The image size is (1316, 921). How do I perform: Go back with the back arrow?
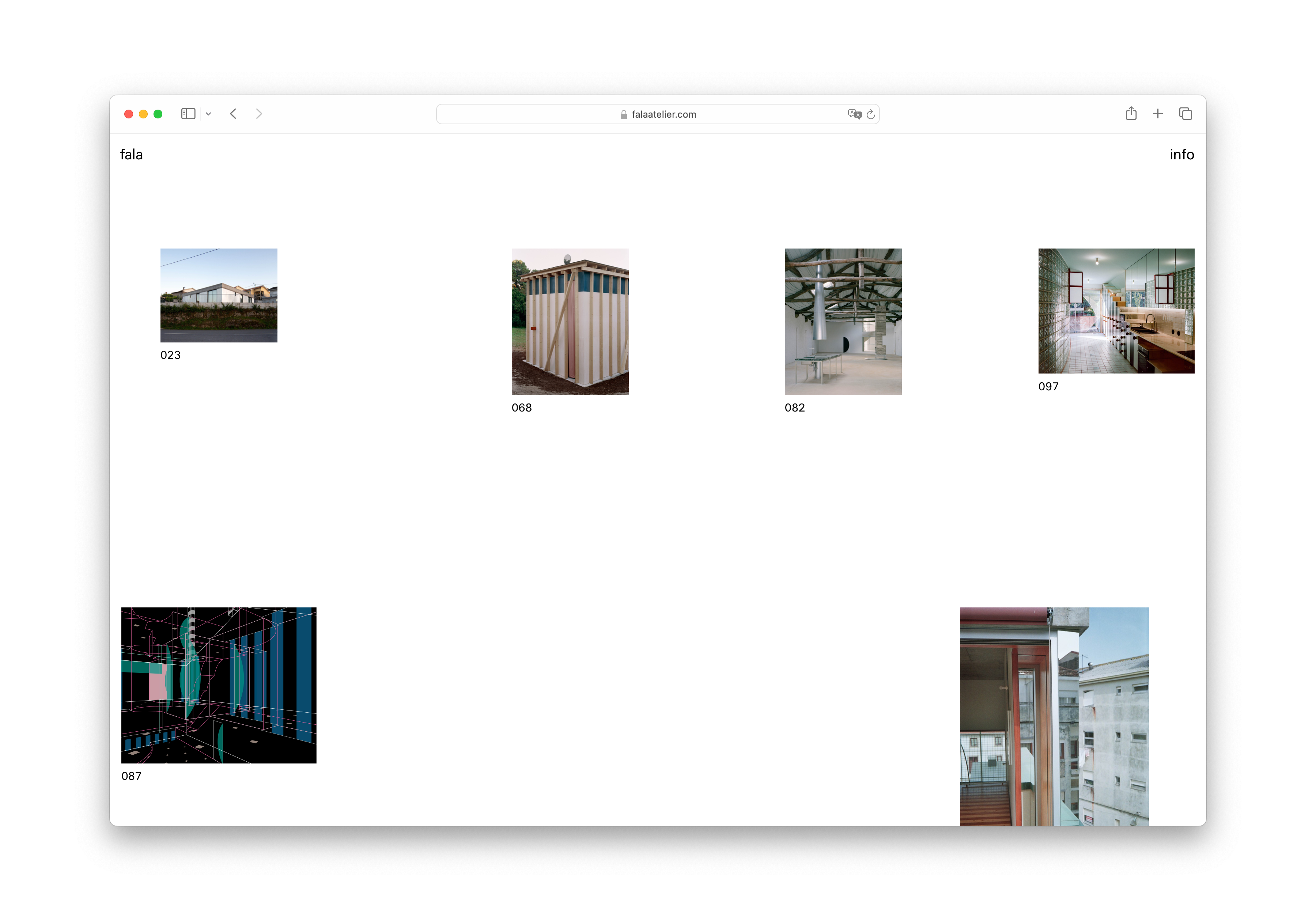pos(233,114)
